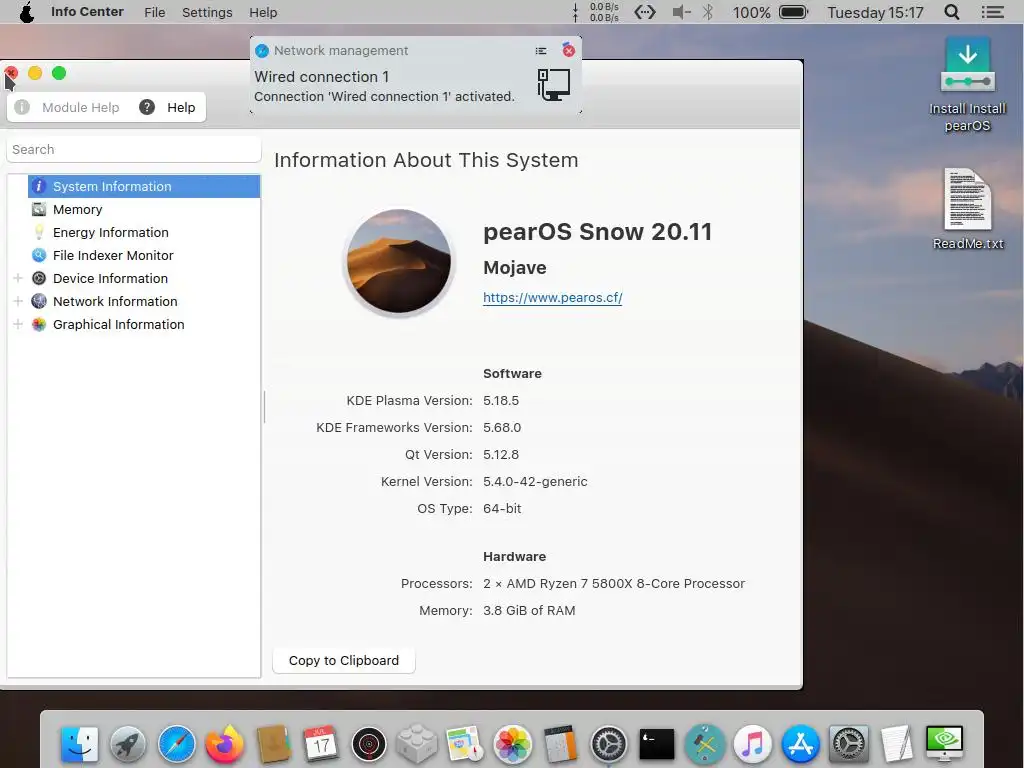Select Device Information in the sidebar
The image size is (1024, 768).
(x=144, y=278)
